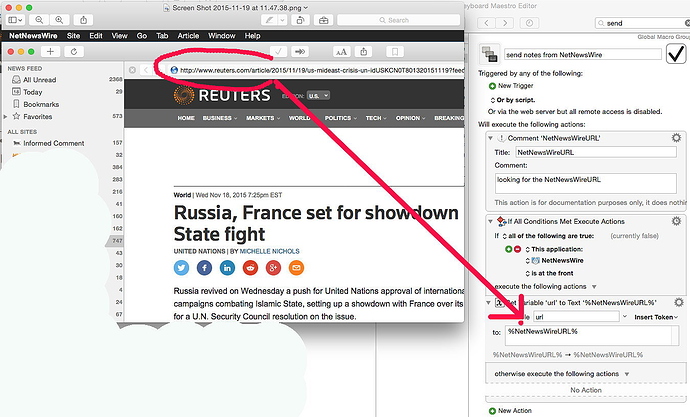Open the Informed Comment feed

click(54, 143)
